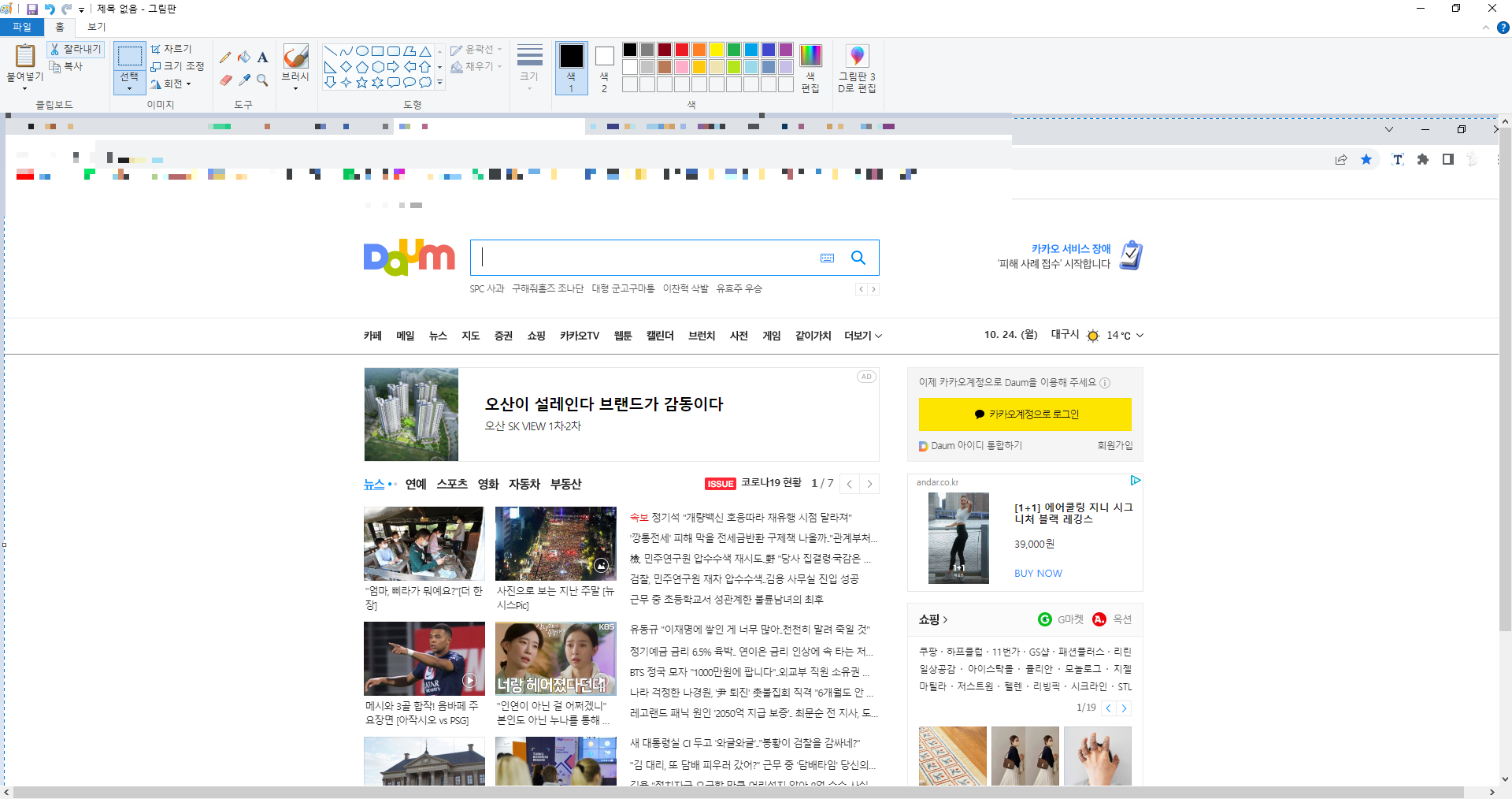The height and width of the screenshot is (799, 1512).
Task: Choose the Rectangle shape
Action: click(378, 51)
